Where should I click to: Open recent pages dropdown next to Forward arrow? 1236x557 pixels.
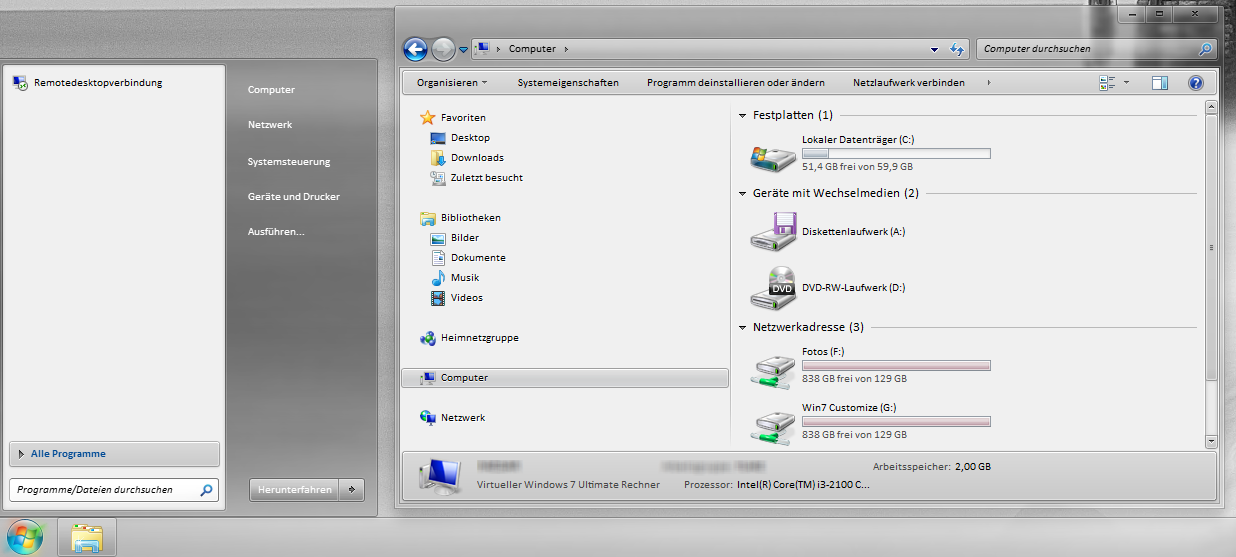463,50
